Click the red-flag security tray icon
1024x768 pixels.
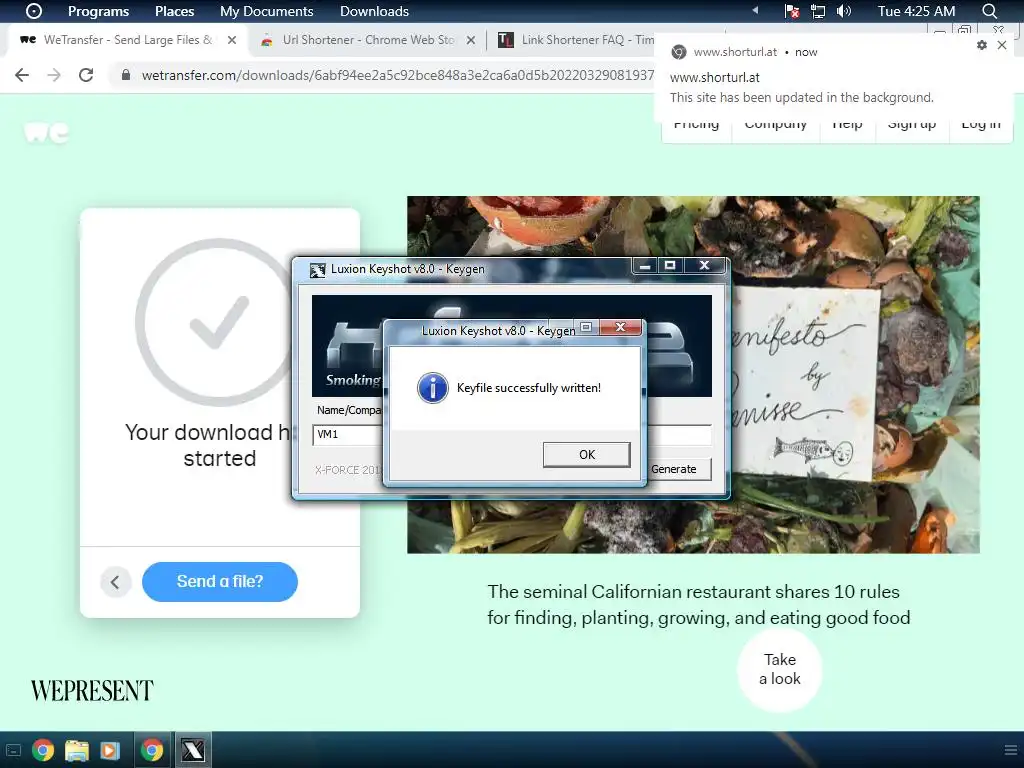click(792, 11)
